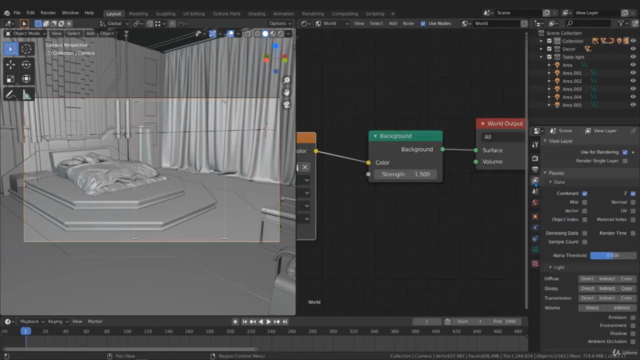Click the timeline End frame field

coord(504,322)
